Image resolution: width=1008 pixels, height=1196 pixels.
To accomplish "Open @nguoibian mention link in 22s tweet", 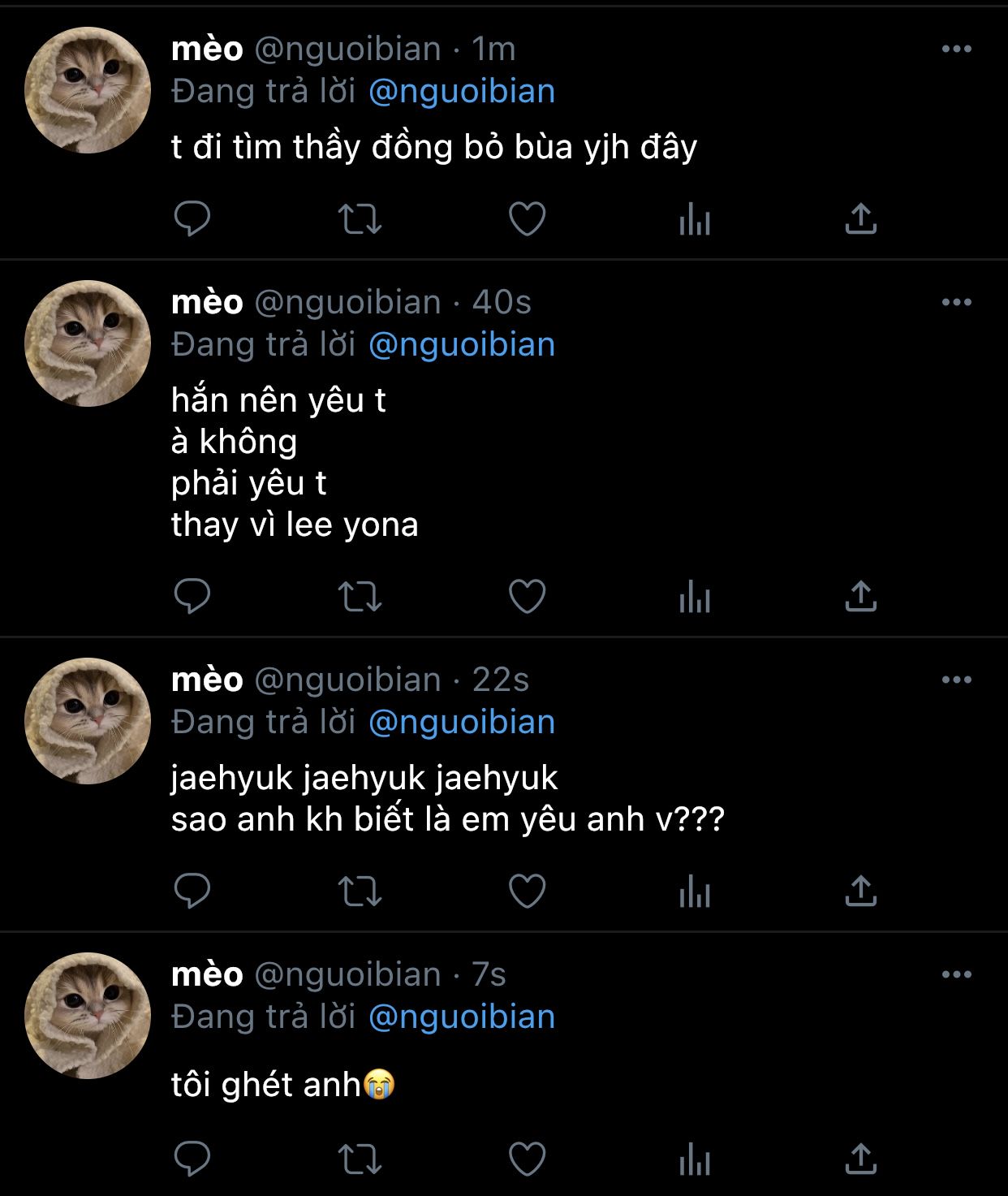I will click(462, 723).
